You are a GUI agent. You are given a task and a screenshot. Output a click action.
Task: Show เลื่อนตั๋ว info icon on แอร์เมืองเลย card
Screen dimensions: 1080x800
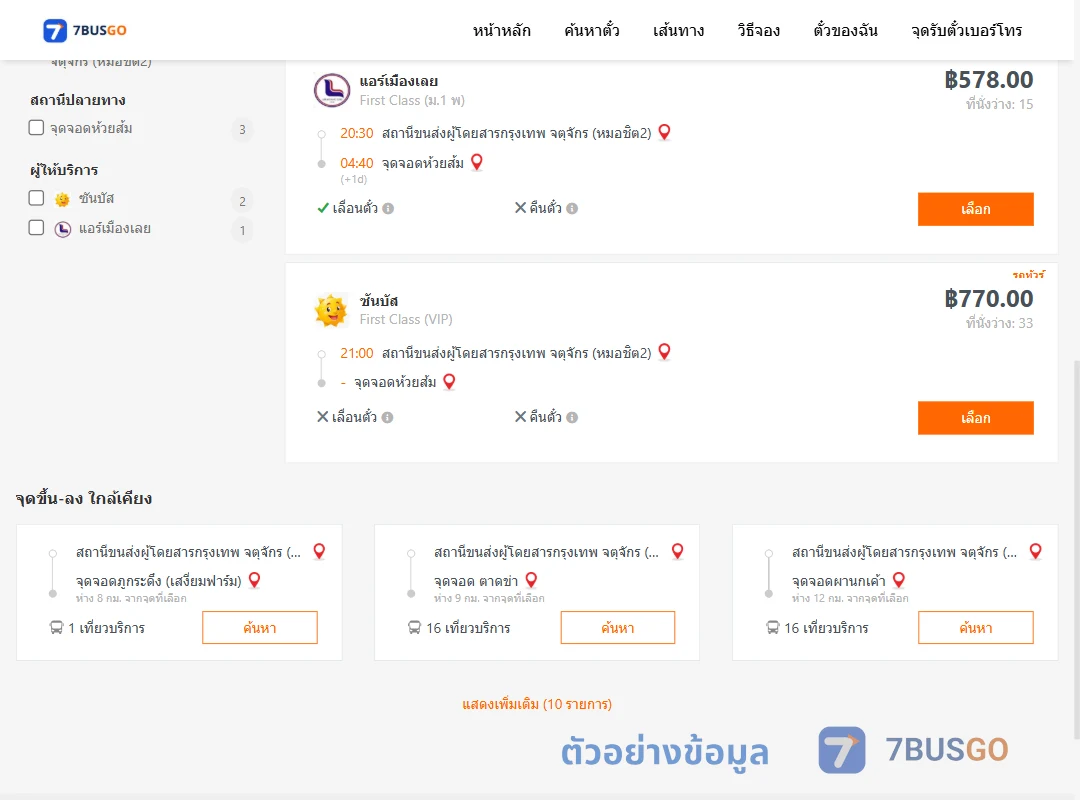click(388, 208)
